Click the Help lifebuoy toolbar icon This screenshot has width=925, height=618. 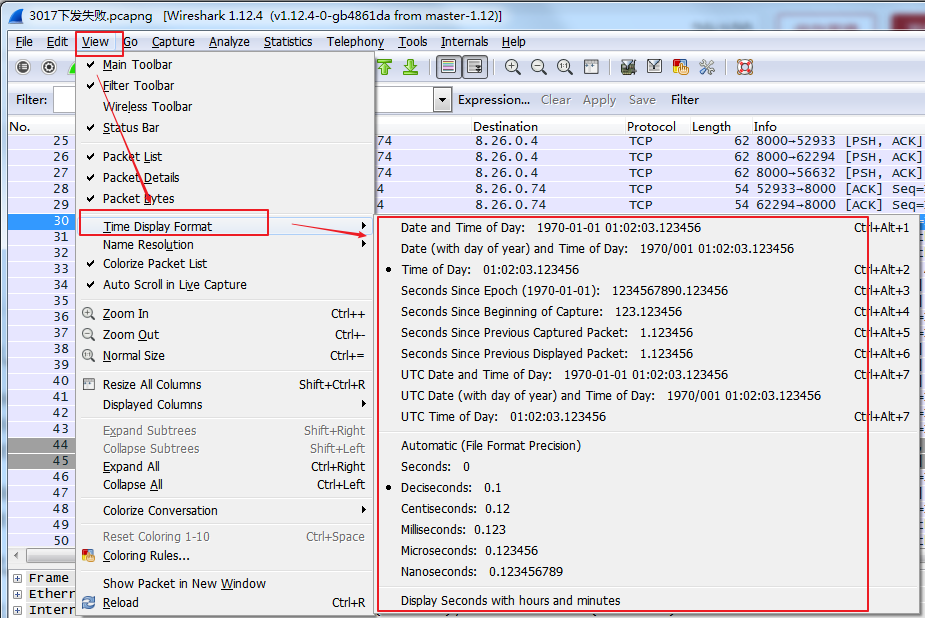click(x=744, y=66)
